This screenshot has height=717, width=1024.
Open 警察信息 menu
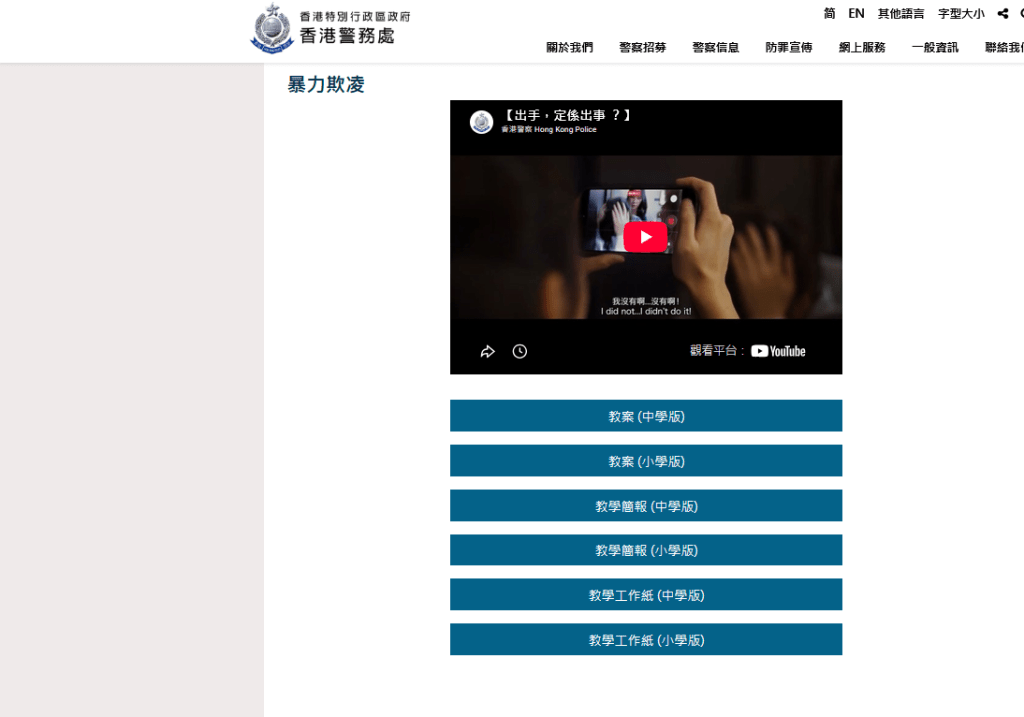click(716, 47)
